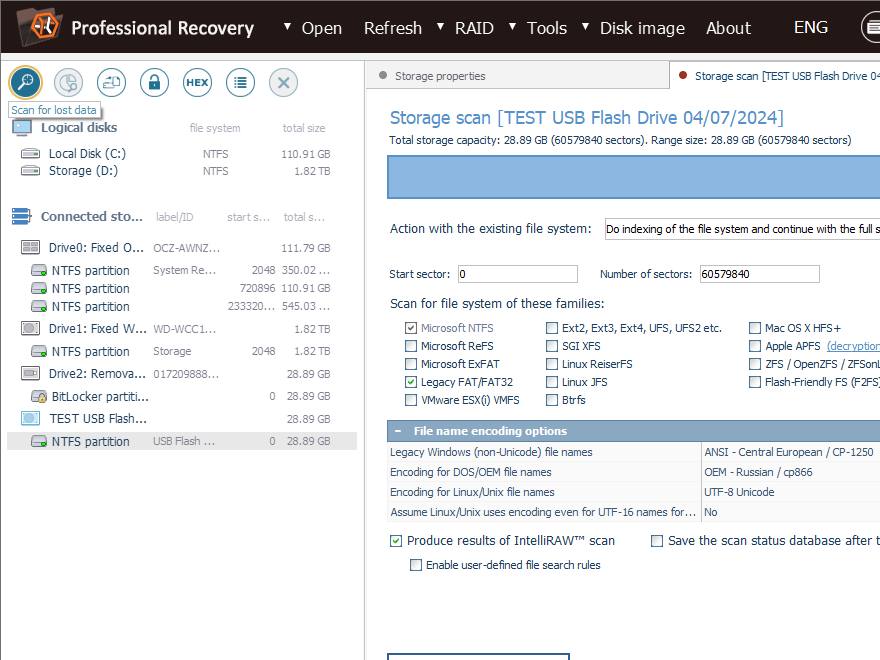Enable the Microsoft ExFAT checkbox

[x=411, y=364]
